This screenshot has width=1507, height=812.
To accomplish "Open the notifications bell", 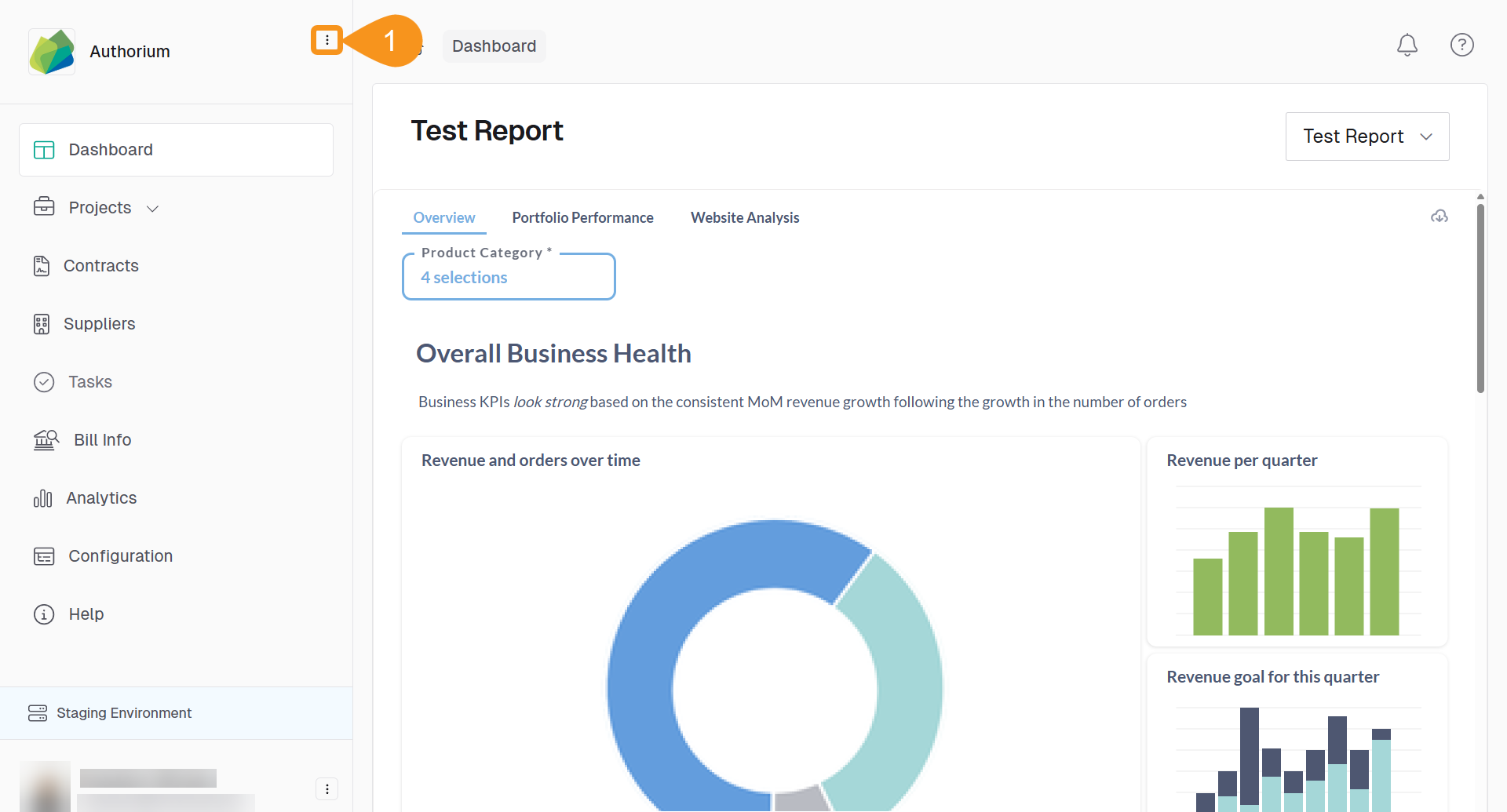I will (x=1407, y=46).
